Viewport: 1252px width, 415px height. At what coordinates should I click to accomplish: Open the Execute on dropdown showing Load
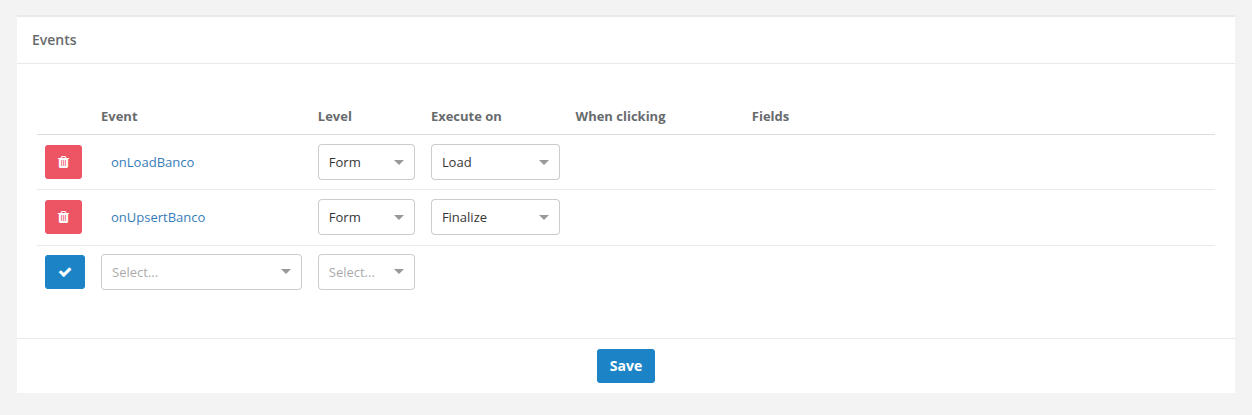point(495,162)
